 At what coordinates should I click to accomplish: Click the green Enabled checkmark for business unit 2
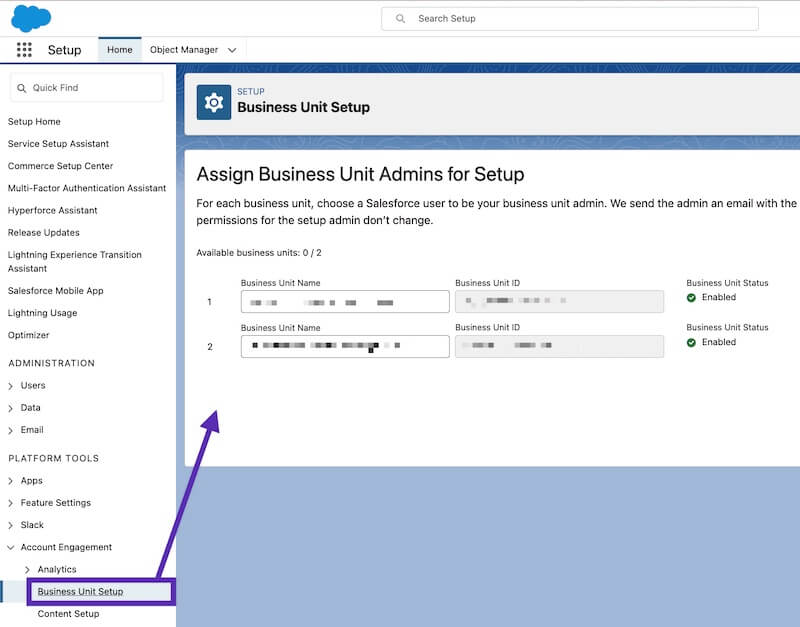(692, 342)
